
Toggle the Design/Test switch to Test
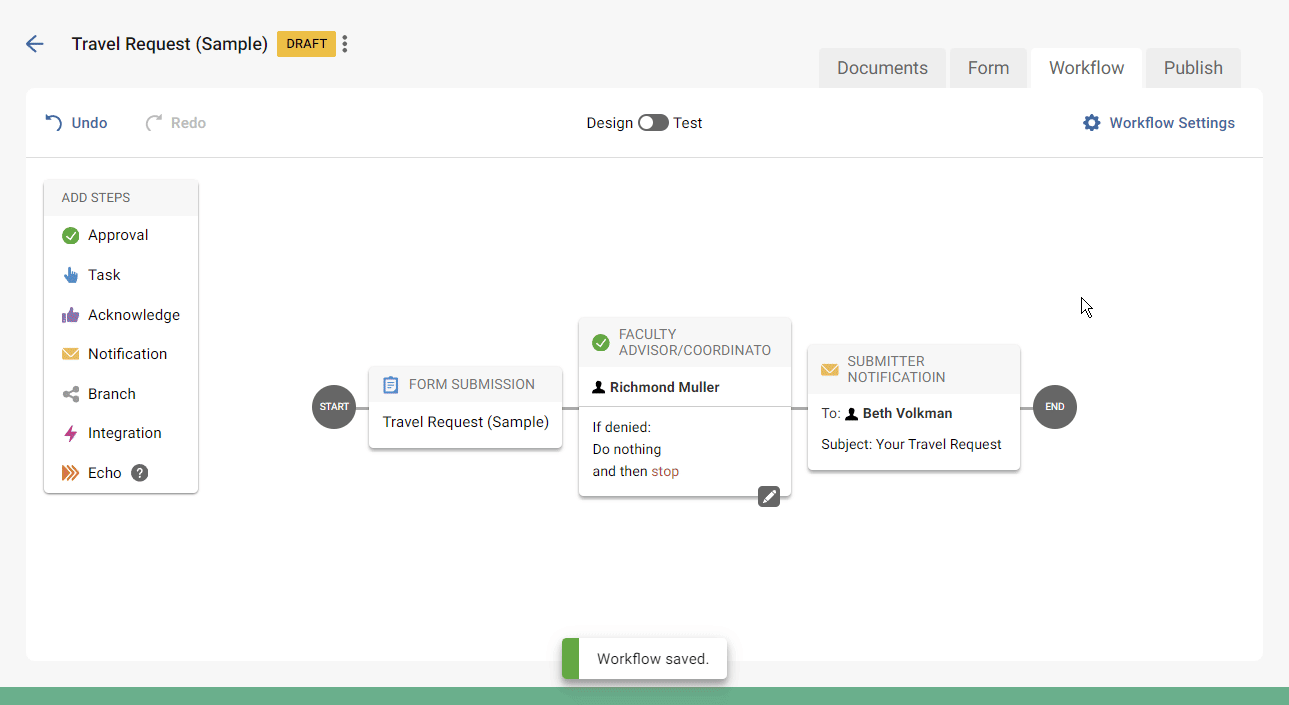click(x=651, y=122)
